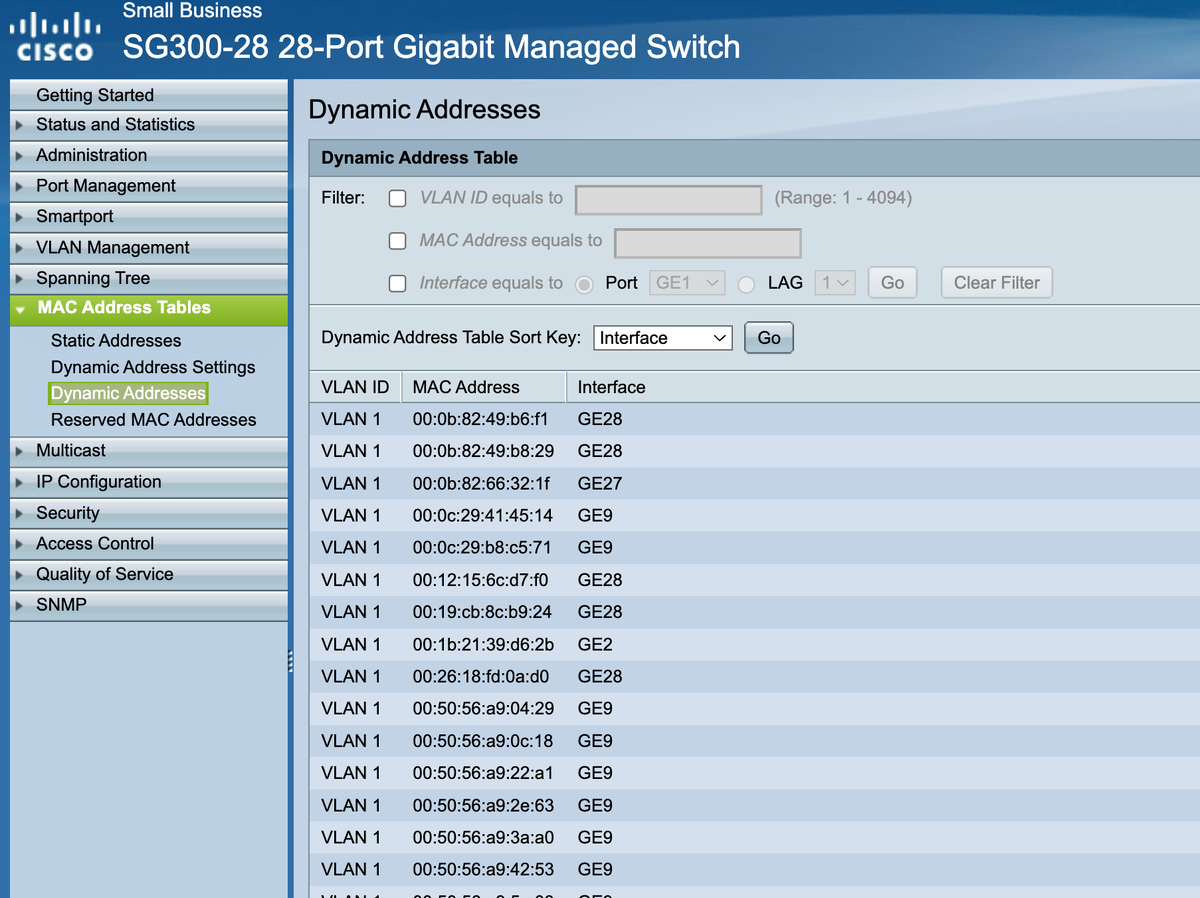
Task: Select MAC address 00:0b:82:49:b6:f1
Action: coord(480,419)
